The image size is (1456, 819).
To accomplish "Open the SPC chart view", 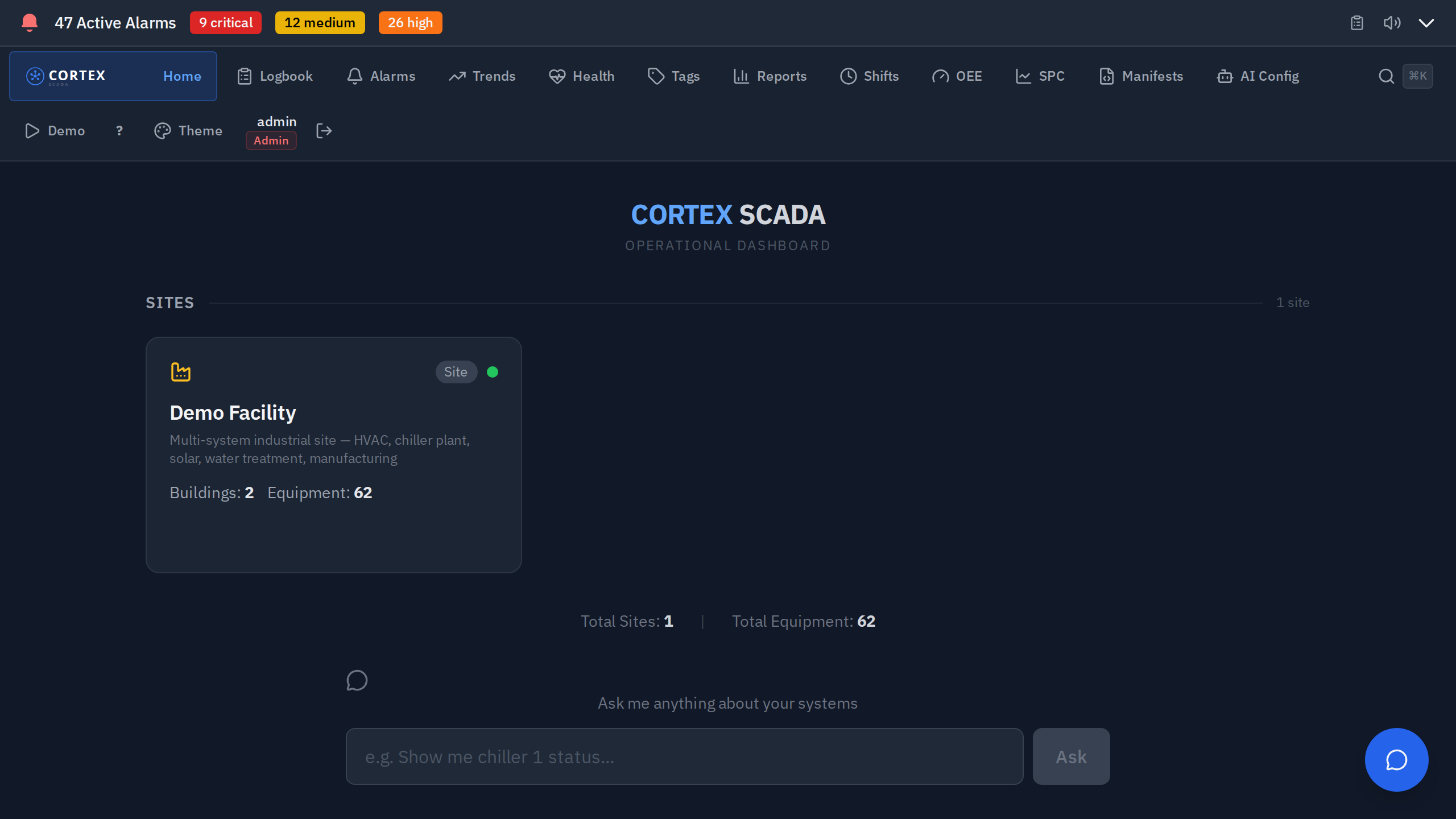I will (x=1023, y=76).
